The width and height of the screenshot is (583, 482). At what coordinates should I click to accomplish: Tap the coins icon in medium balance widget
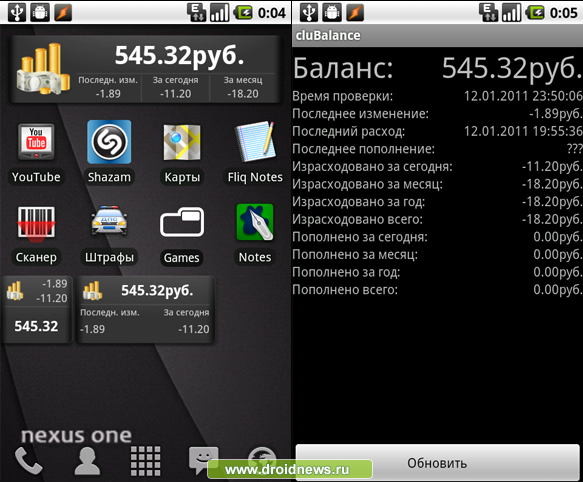[92, 291]
